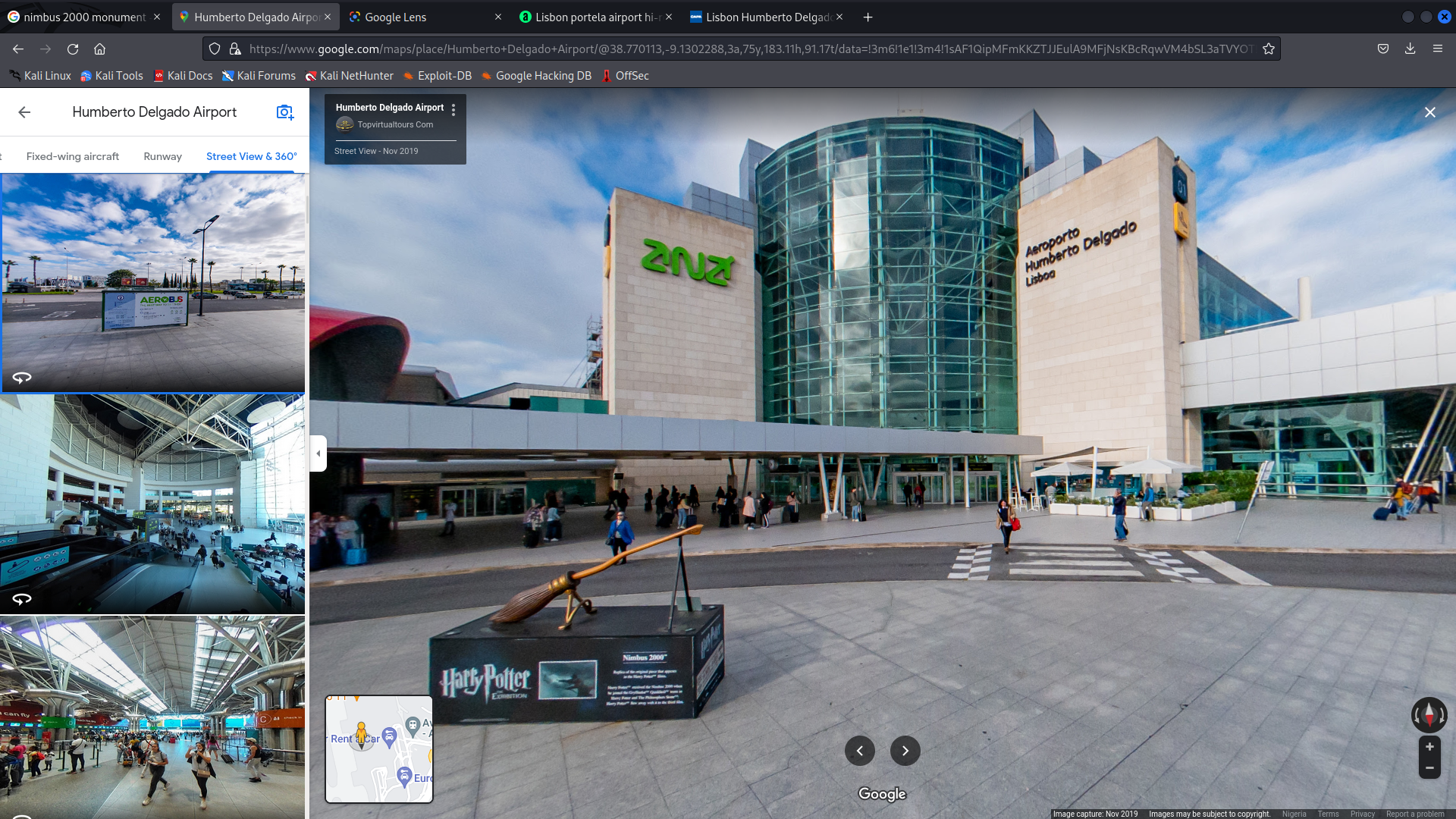Click the Google logo on the Street View

click(882, 794)
